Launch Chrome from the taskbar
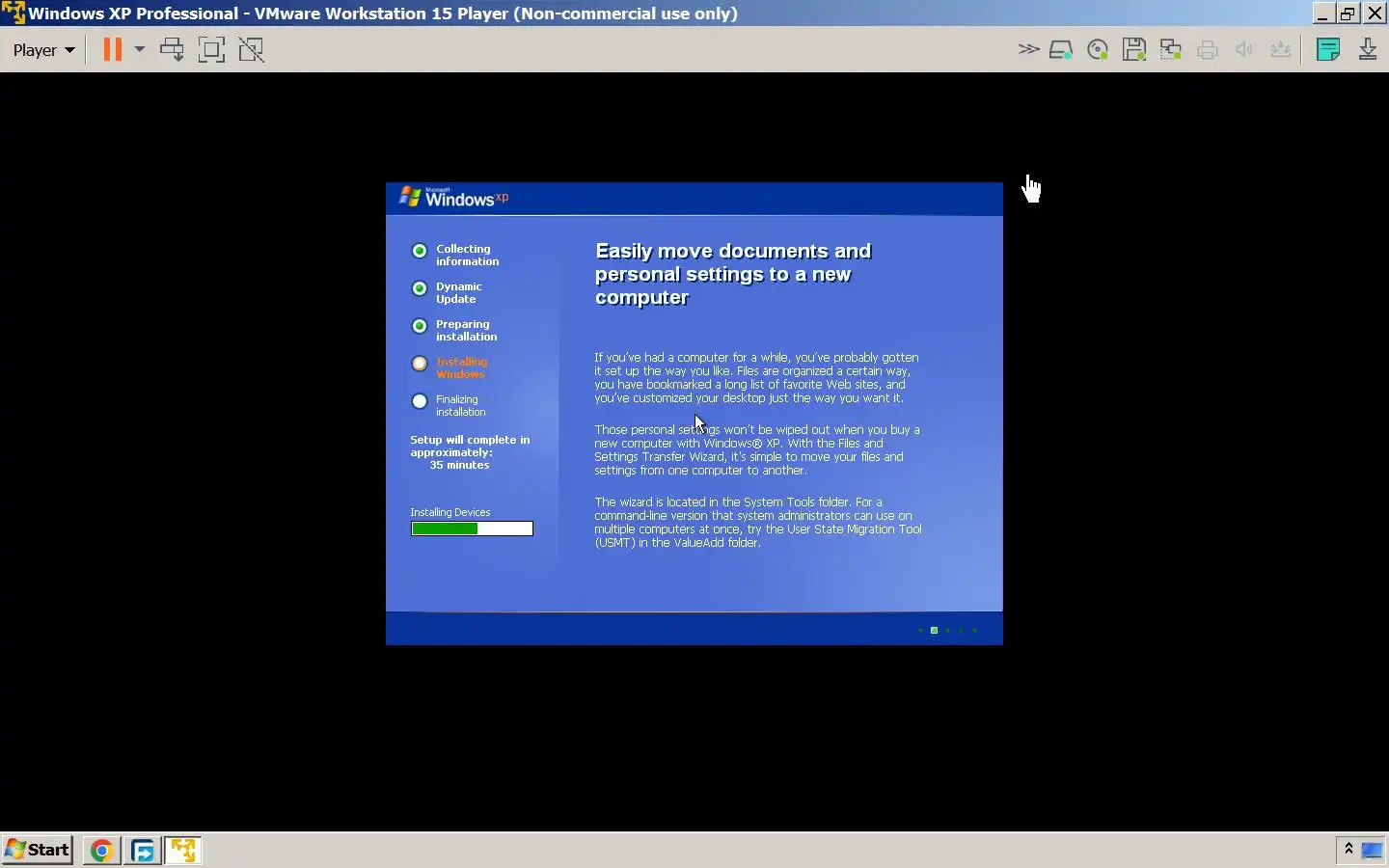1389x868 pixels. coord(101,851)
